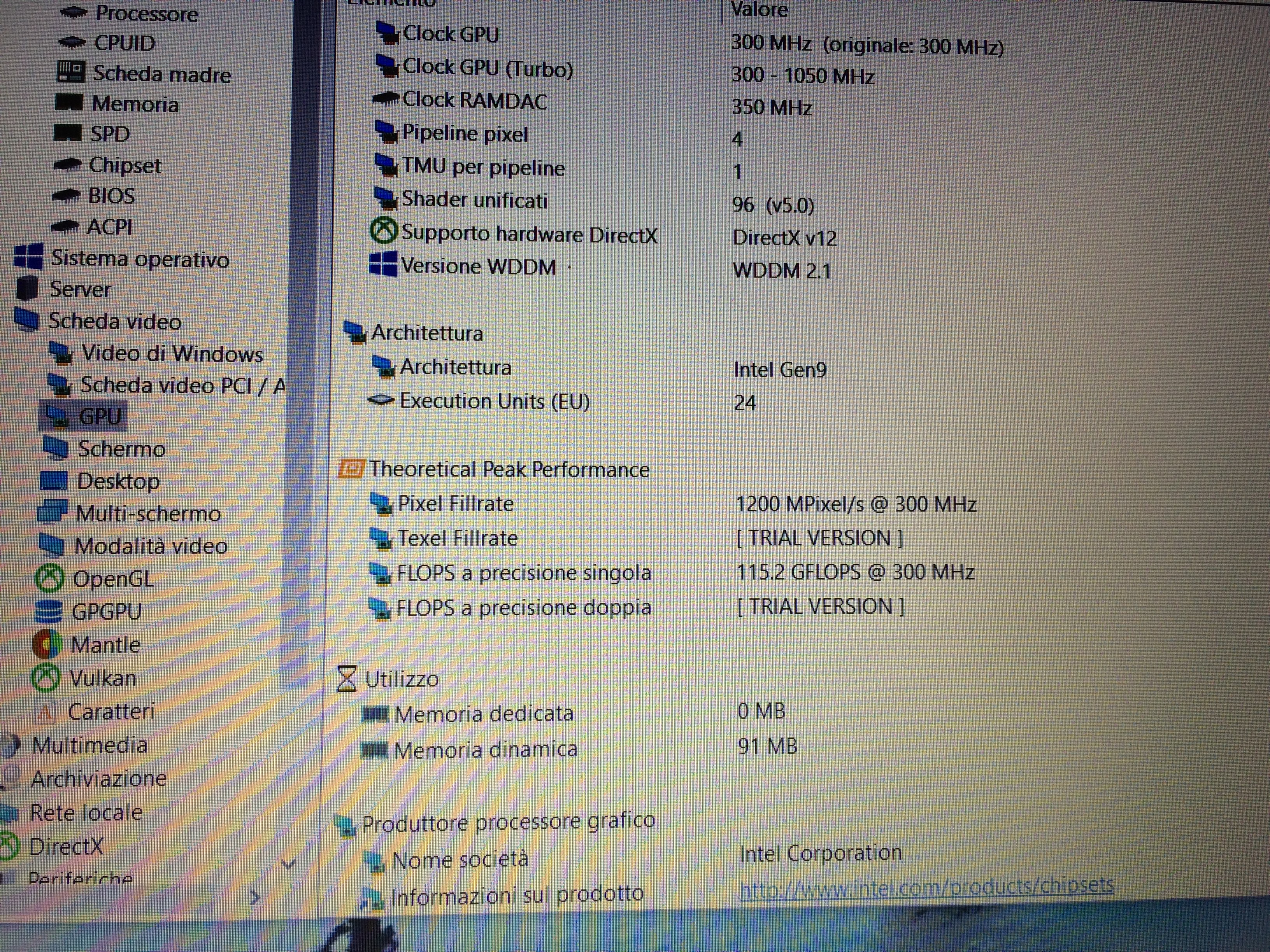Click the Execution Units (EU) row icon

click(x=380, y=400)
